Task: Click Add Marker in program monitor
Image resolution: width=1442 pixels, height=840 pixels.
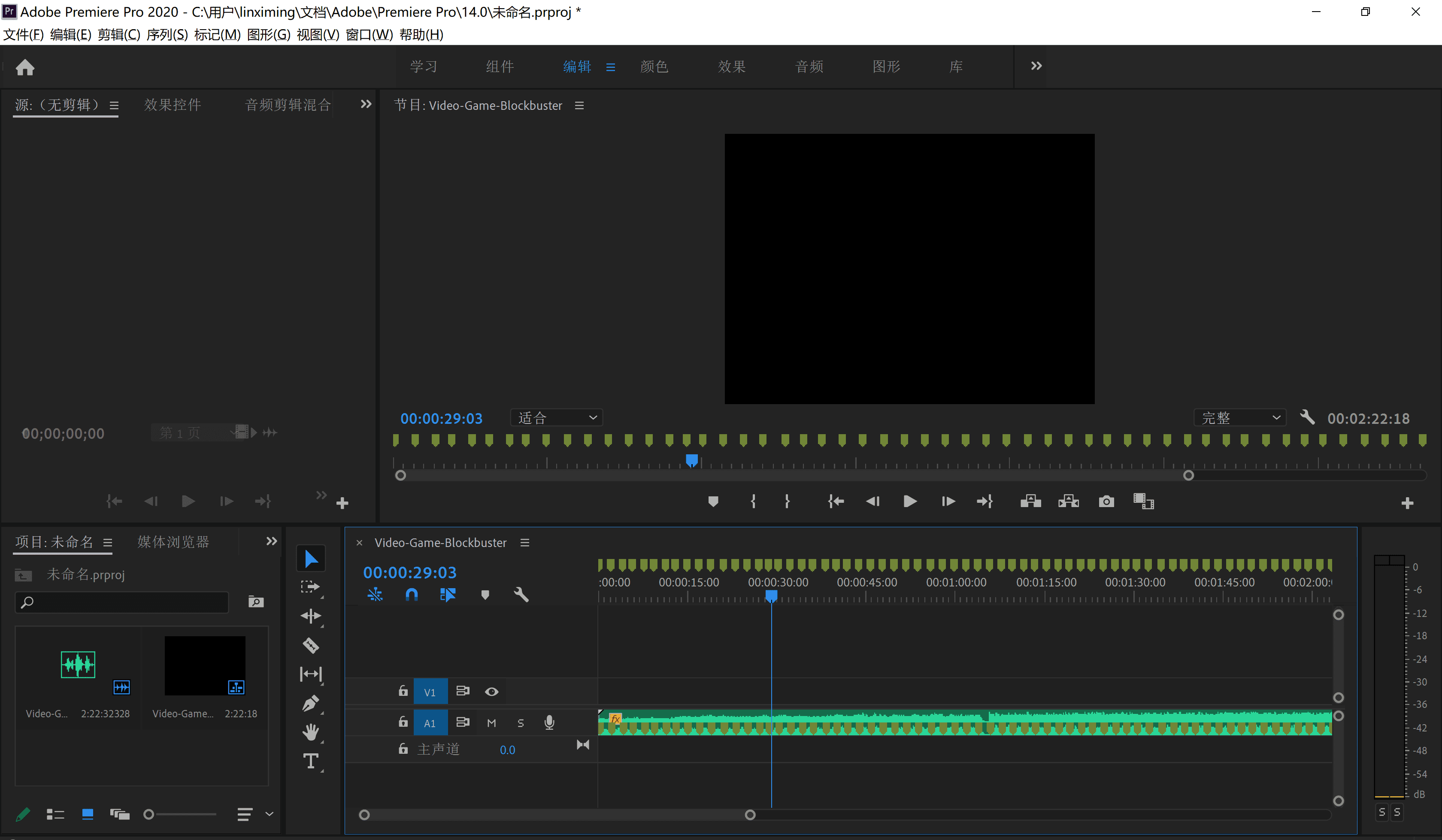Action: 713,501
